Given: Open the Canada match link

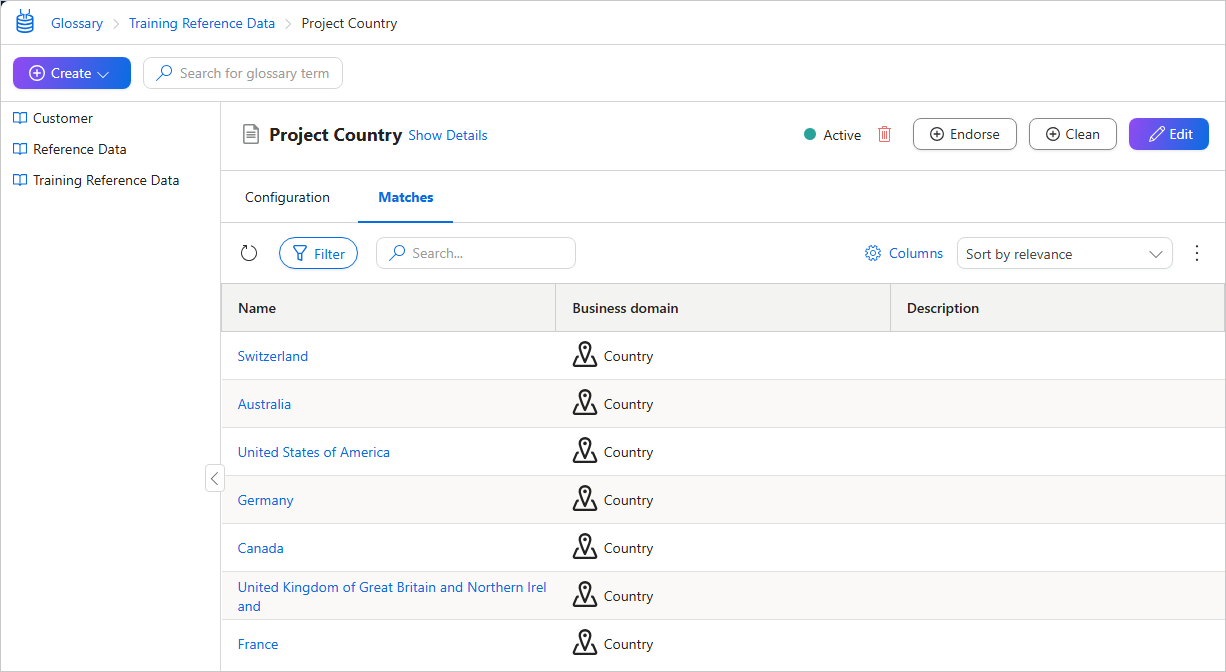Looking at the screenshot, I should (x=261, y=548).
